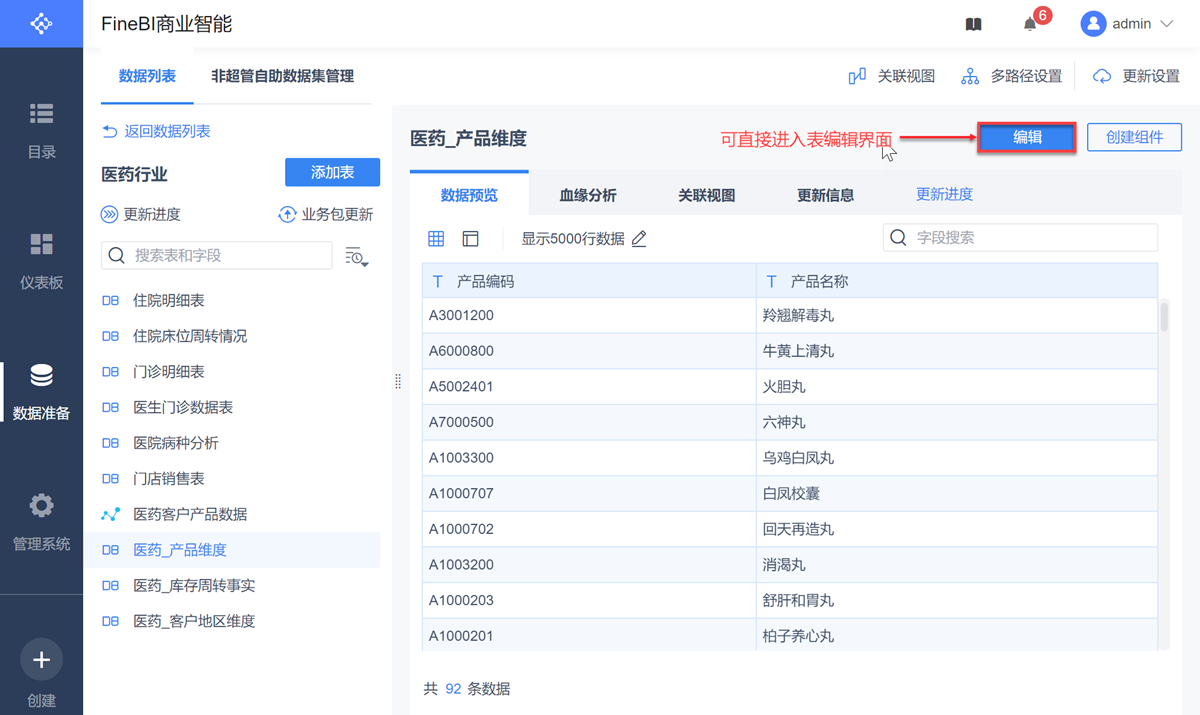
Task: Click the 更新进度 link beside 更新信息
Action: point(945,194)
